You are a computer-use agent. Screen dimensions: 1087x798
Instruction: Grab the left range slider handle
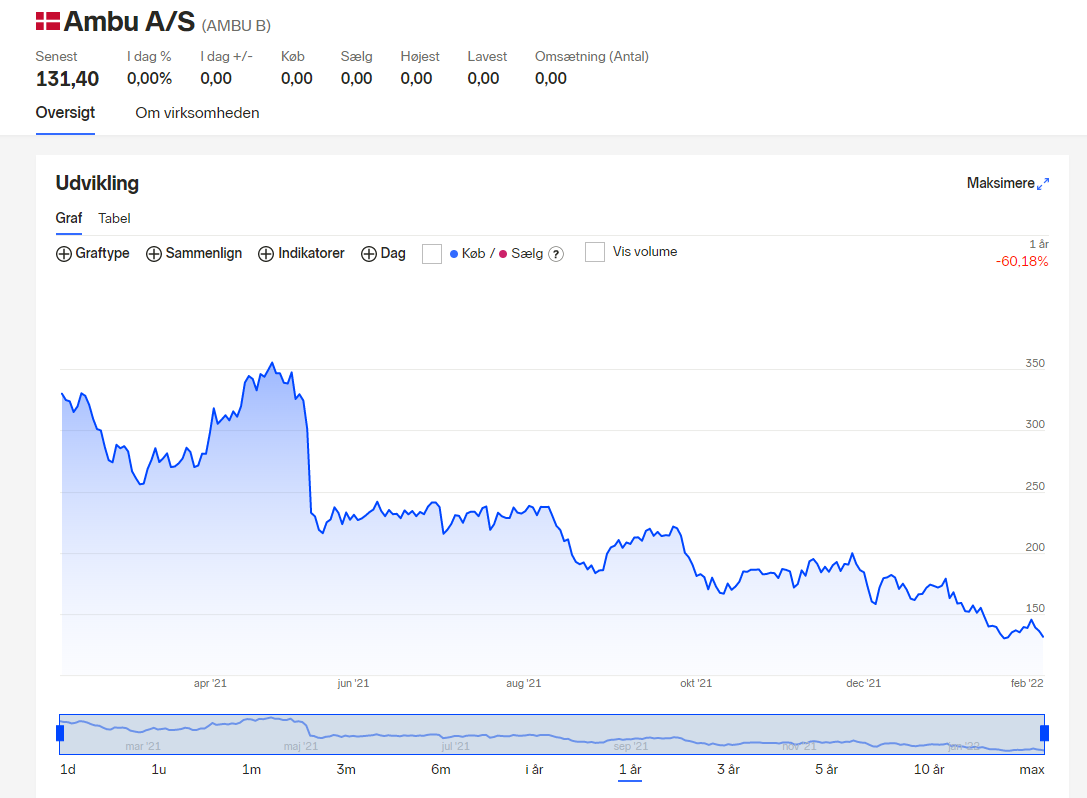tap(60, 733)
